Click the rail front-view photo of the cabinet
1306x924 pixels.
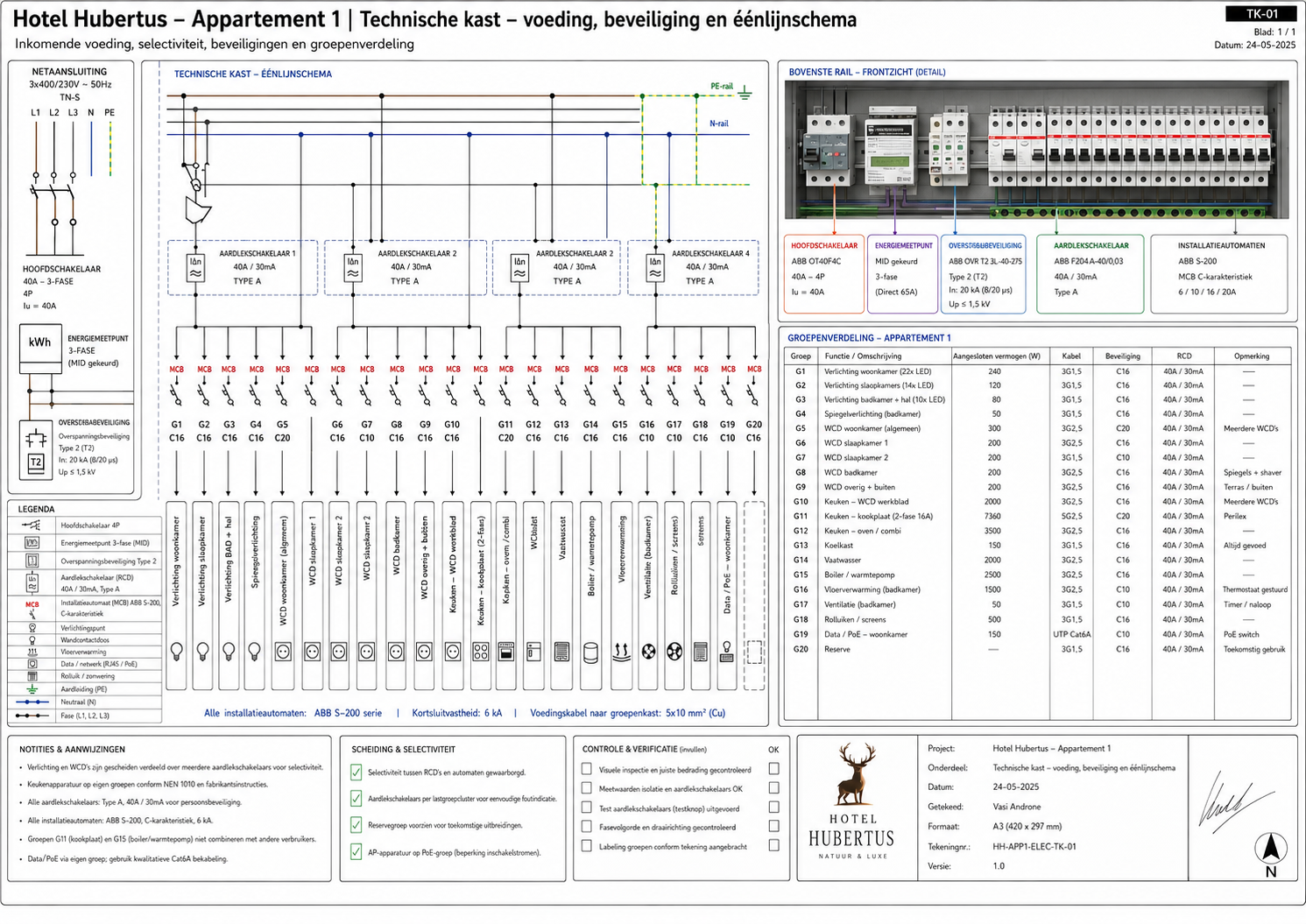point(1037,150)
